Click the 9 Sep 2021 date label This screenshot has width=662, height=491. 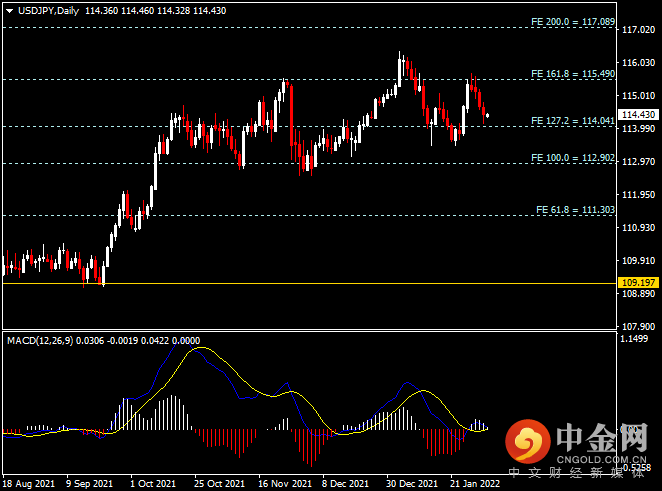point(89,484)
